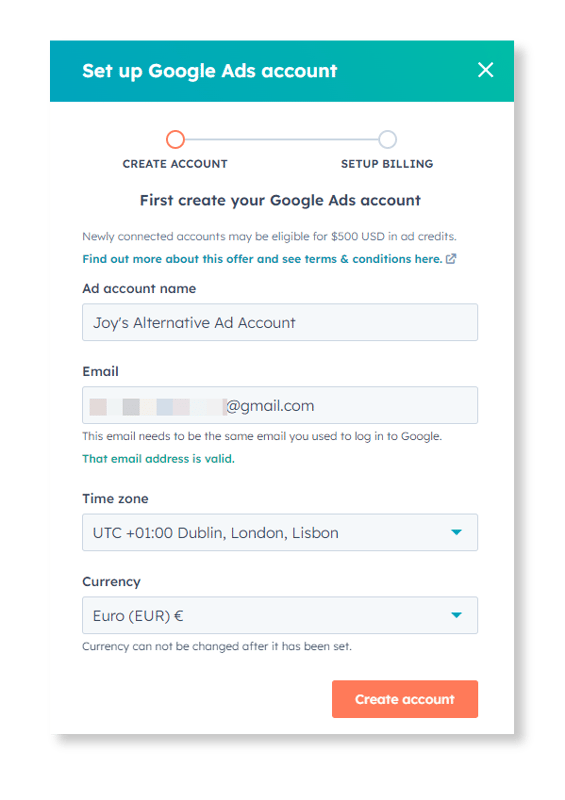
Task: Close the Set up Google Ads dialog
Action: point(485,70)
